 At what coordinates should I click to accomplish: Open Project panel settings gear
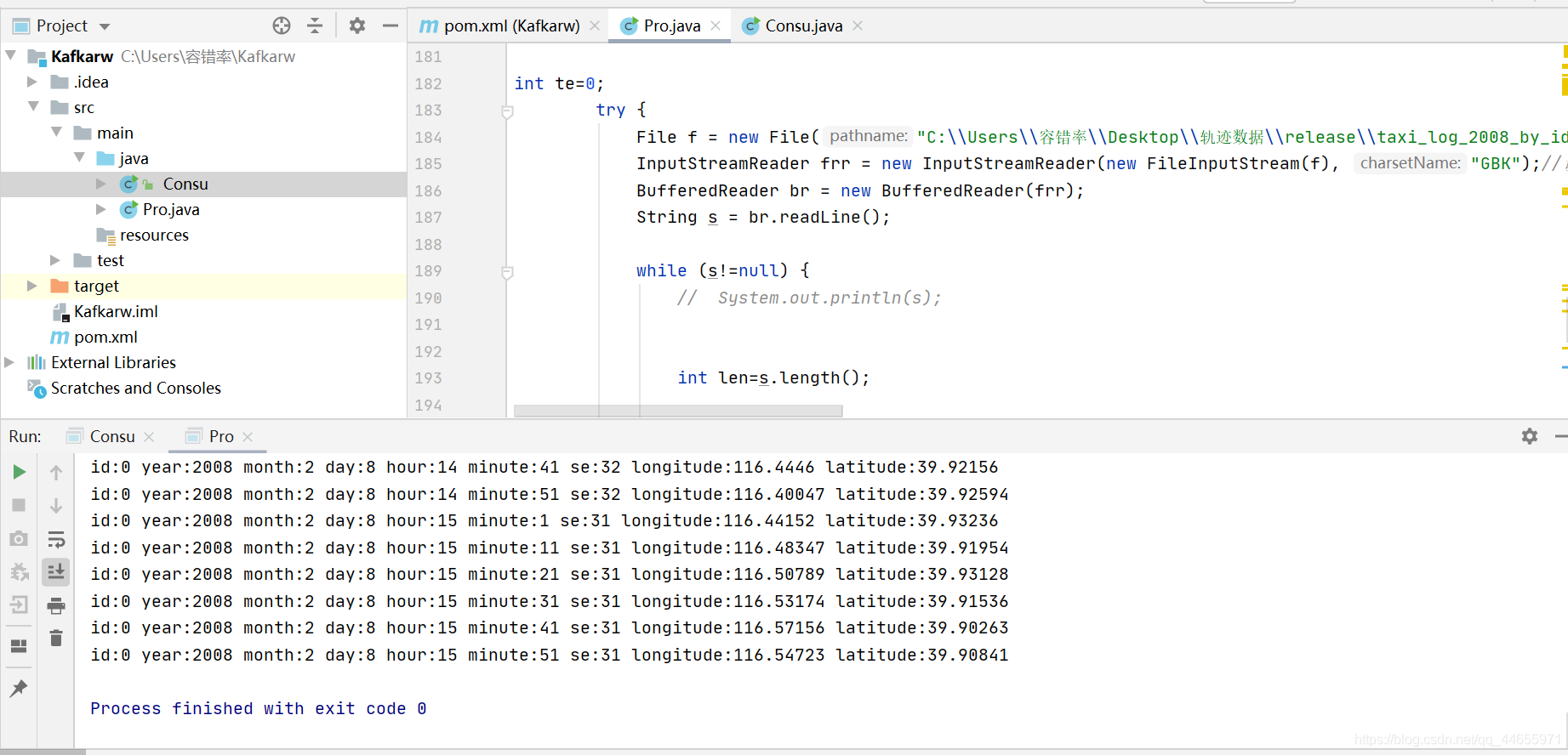pos(357,26)
